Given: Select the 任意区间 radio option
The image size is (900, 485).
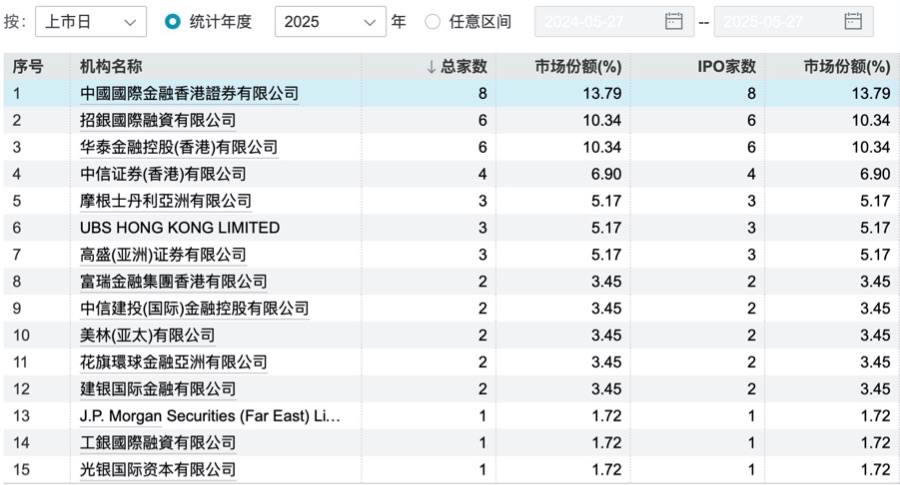Looking at the screenshot, I should click(432, 22).
